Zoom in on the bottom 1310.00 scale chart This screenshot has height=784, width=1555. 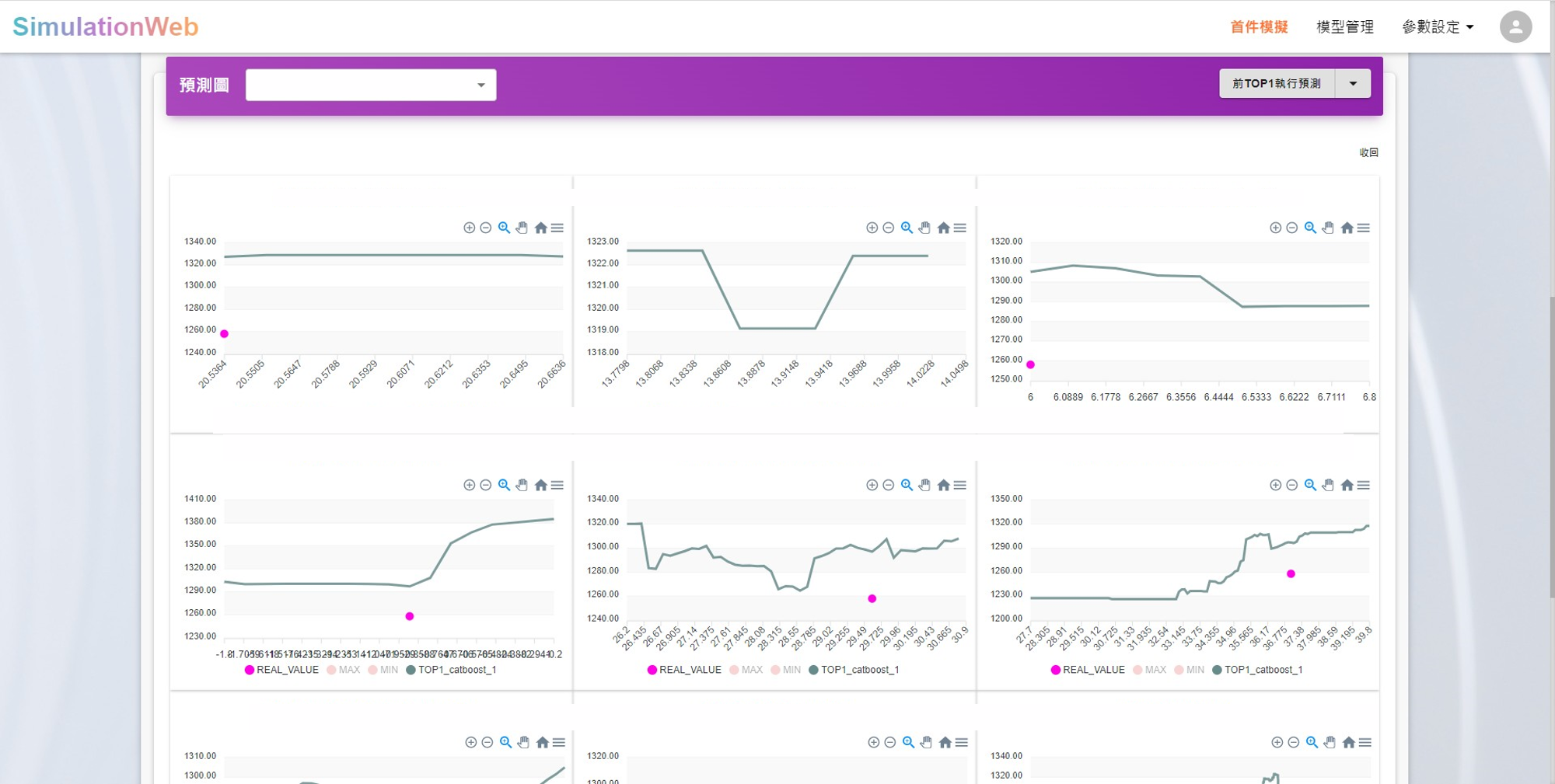coord(470,742)
